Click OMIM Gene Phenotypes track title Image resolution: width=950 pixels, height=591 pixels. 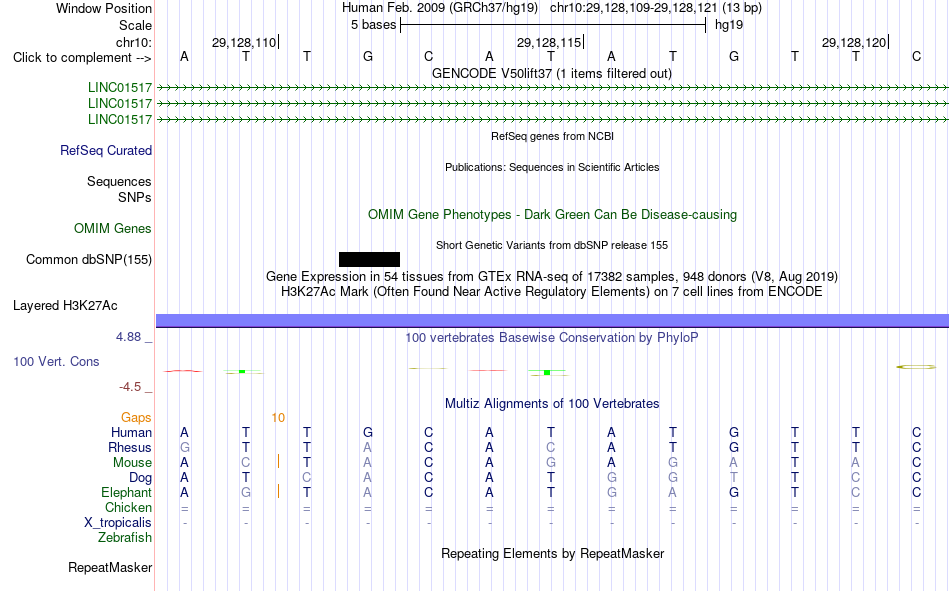553,215
